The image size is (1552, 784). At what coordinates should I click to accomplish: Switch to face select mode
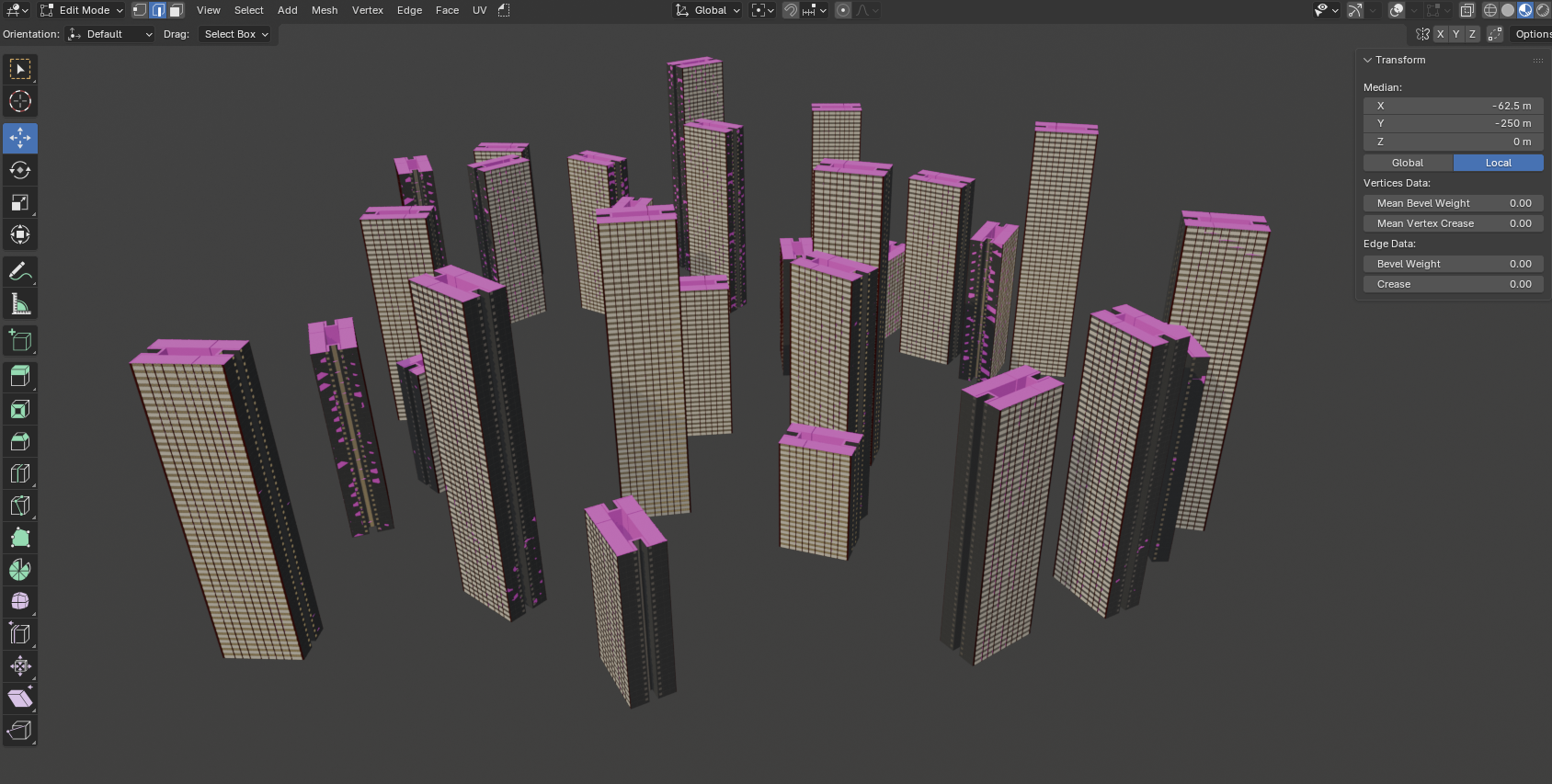(176, 10)
